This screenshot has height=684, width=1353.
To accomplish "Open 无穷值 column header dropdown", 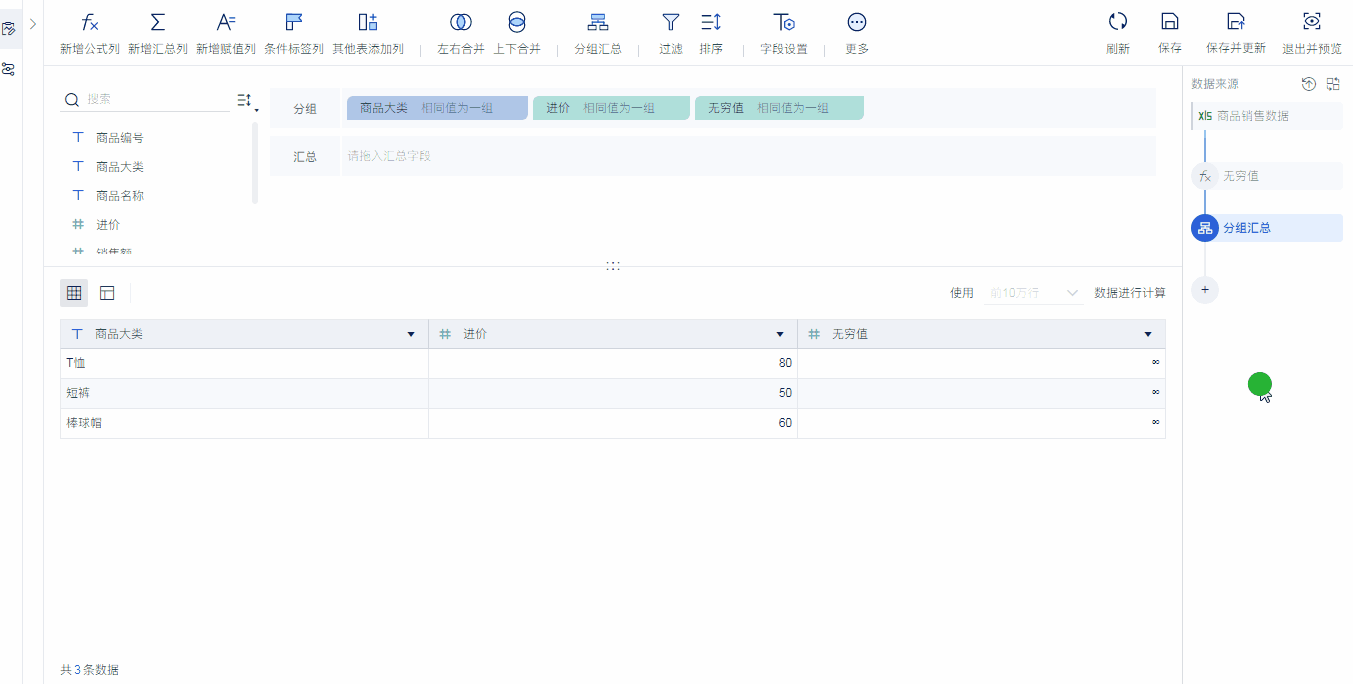I will click(1148, 334).
